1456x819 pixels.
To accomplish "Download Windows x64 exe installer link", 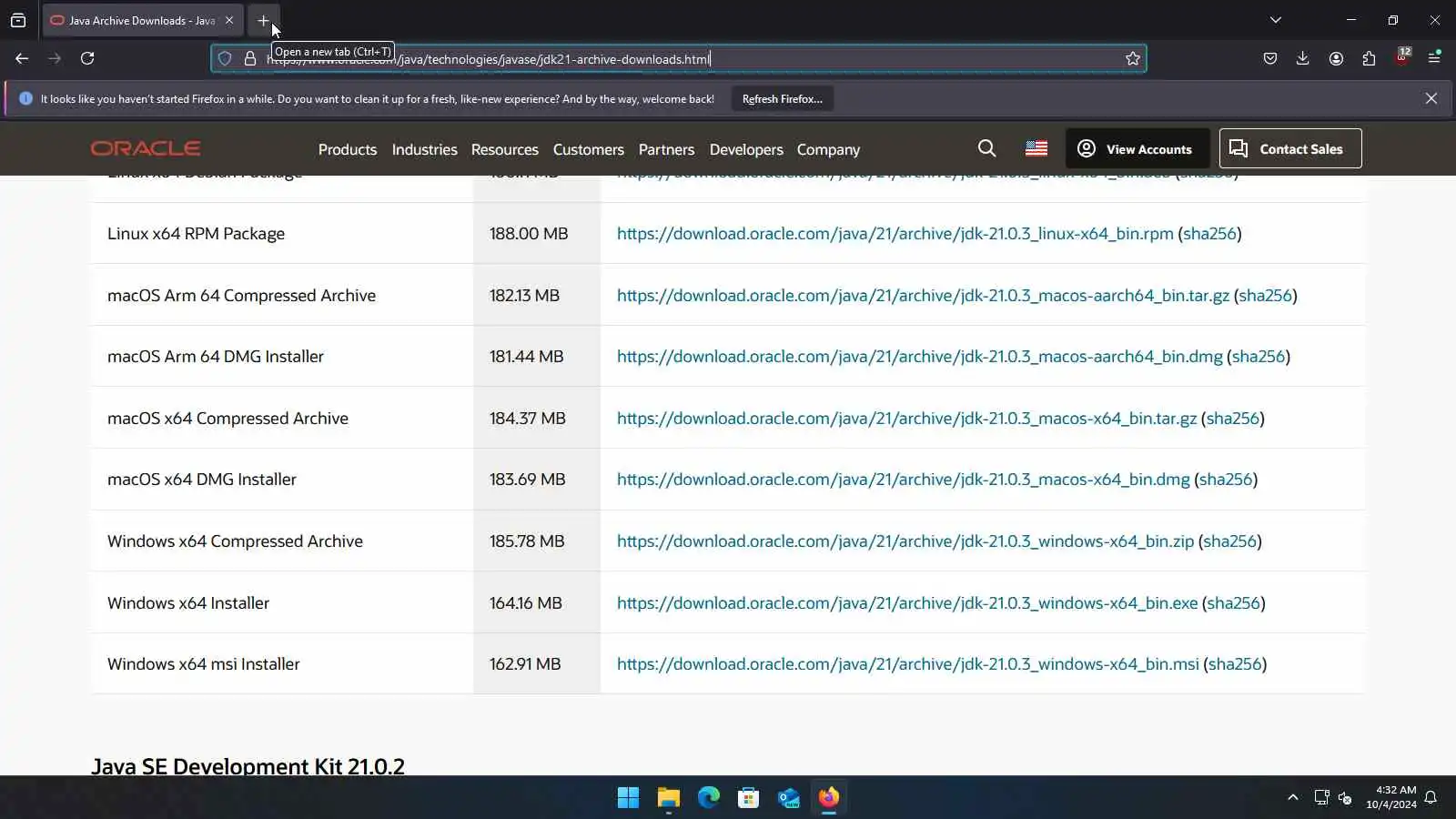I will 907,603.
